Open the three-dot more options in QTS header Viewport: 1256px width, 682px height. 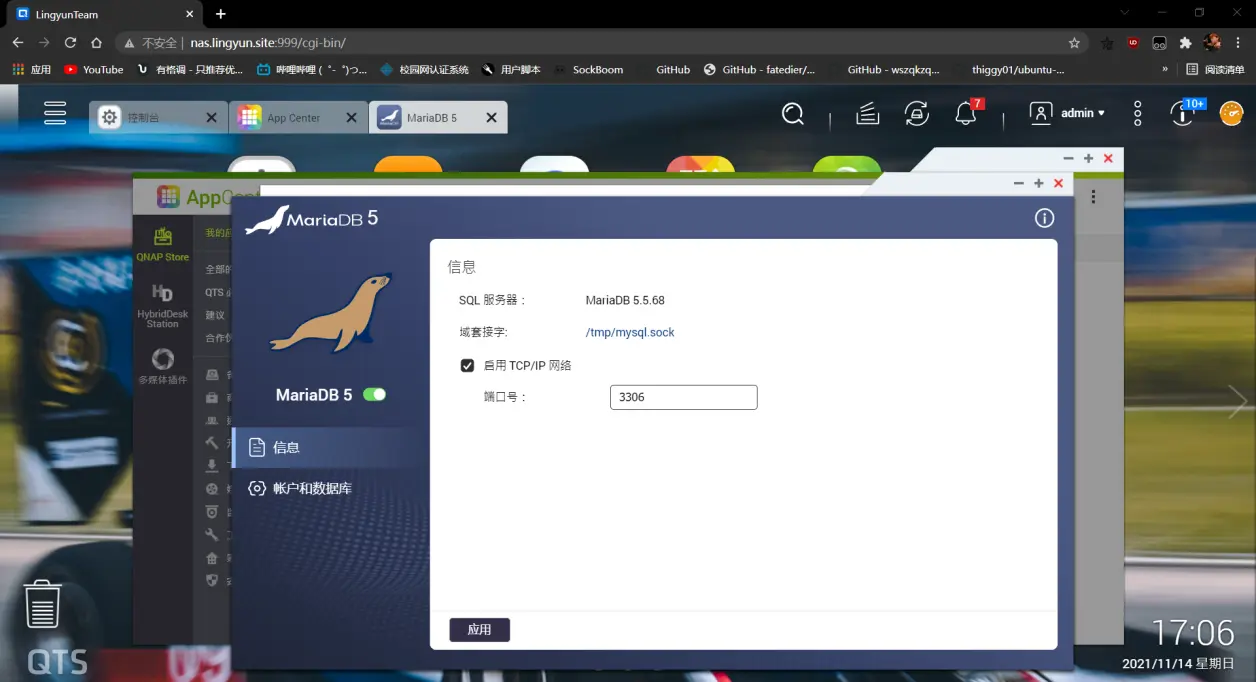pos(1138,113)
